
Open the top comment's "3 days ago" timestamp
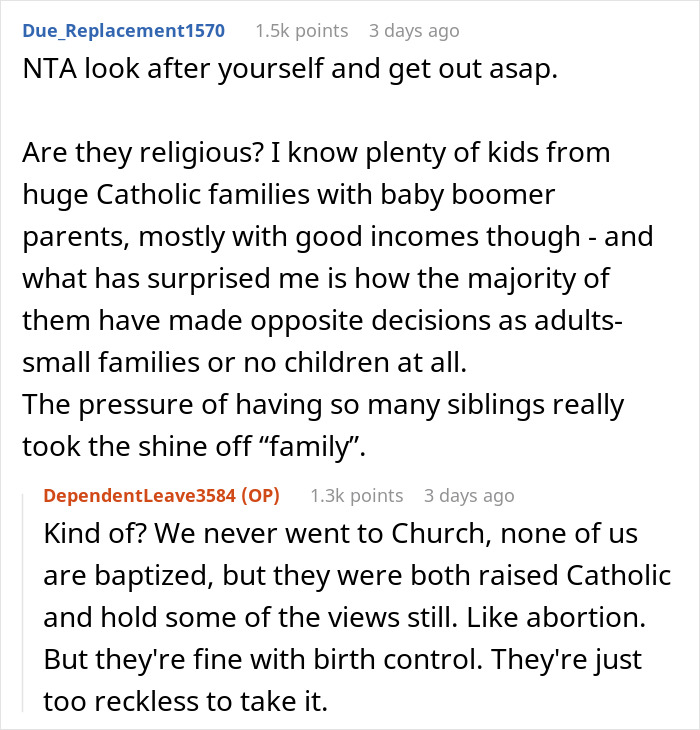(x=414, y=31)
